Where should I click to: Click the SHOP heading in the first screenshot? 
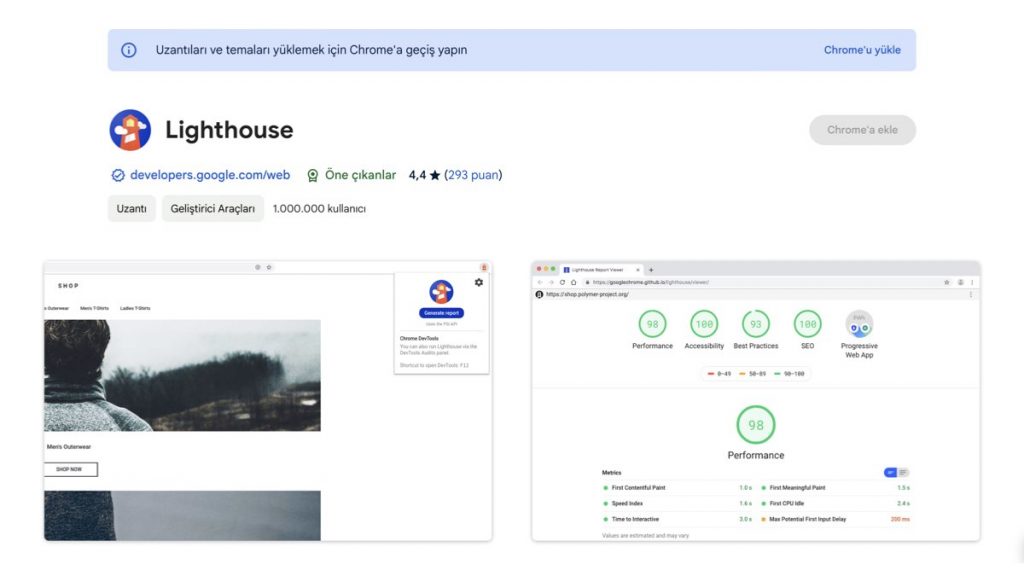68,285
